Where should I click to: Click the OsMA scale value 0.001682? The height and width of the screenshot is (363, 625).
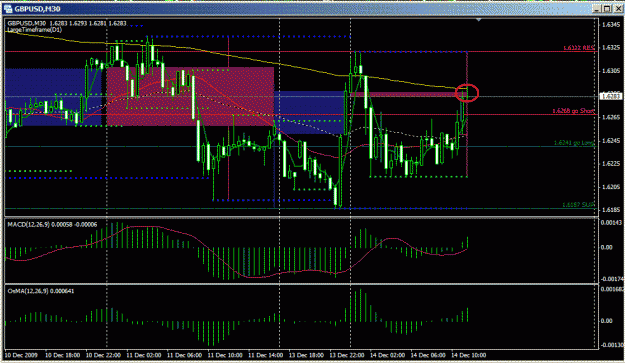(x=612, y=289)
